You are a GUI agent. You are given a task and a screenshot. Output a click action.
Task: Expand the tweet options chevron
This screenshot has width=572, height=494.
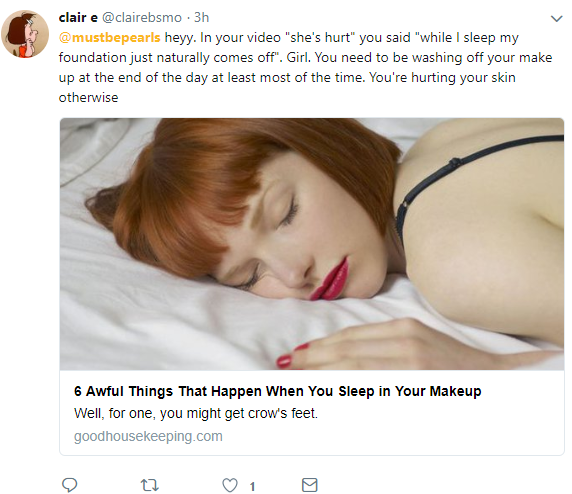click(556, 18)
